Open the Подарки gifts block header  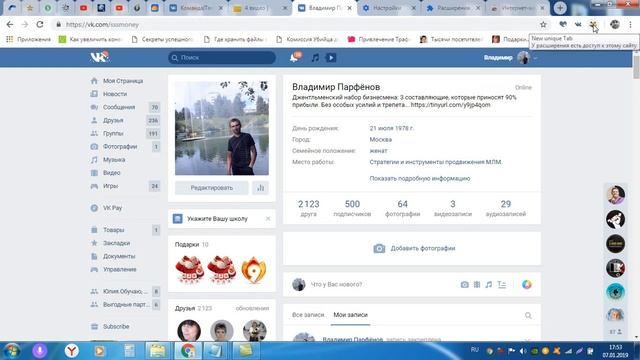pos(191,244)
